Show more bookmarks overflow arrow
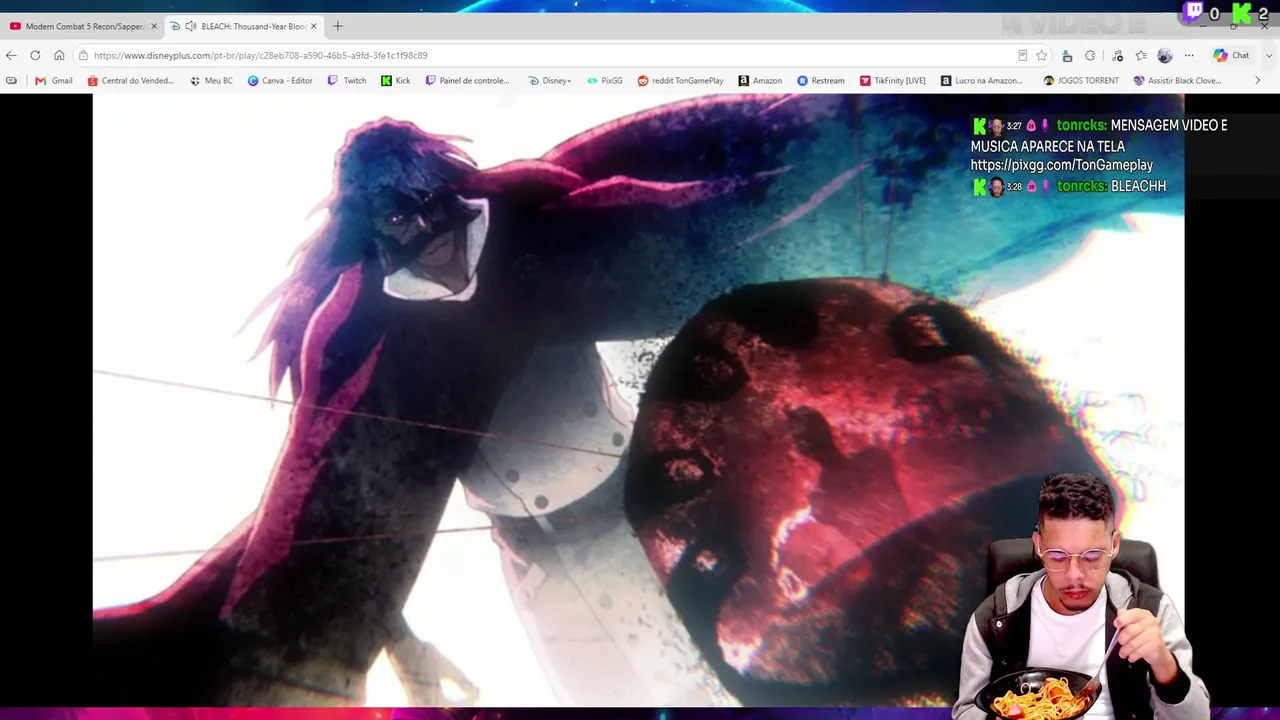The image size is (1280, 720). click(1258, 80)
